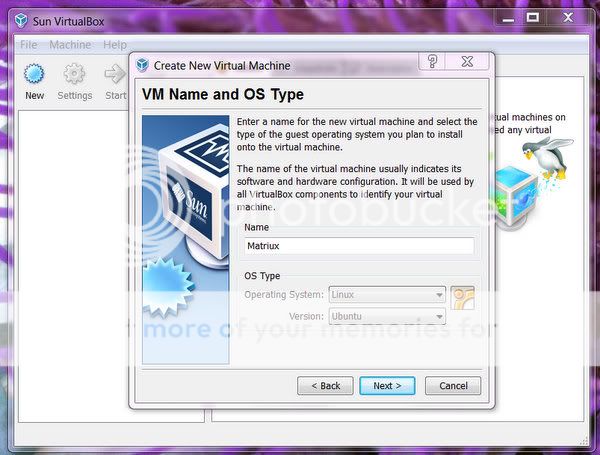Click the dialog's help question mark
This screenshot has height=455, width=600.
pyautogui.click(x=432, y=61)
